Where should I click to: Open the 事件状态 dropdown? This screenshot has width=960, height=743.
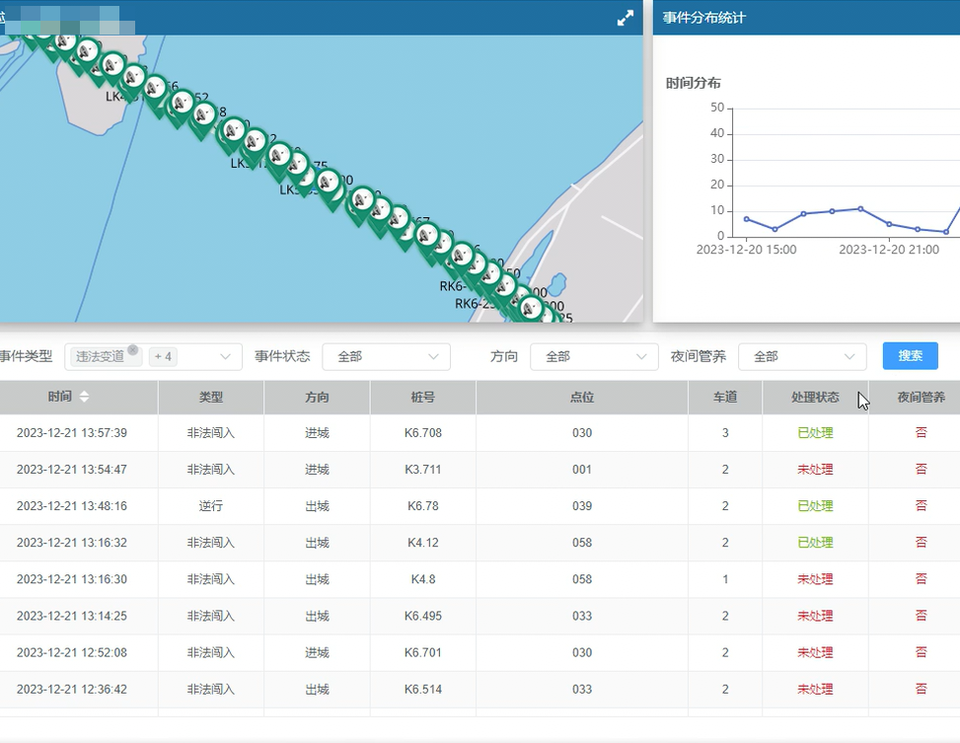[386, 357]
